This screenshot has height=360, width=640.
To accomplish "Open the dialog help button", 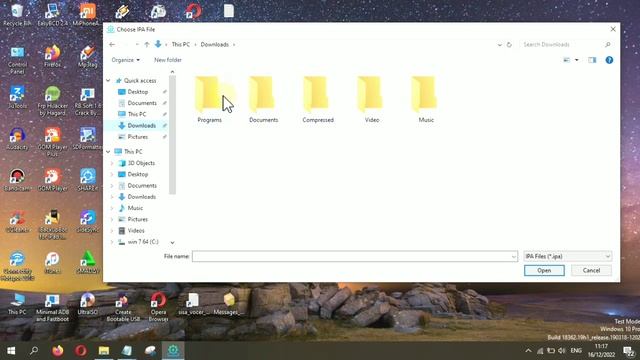I will 609,60.
